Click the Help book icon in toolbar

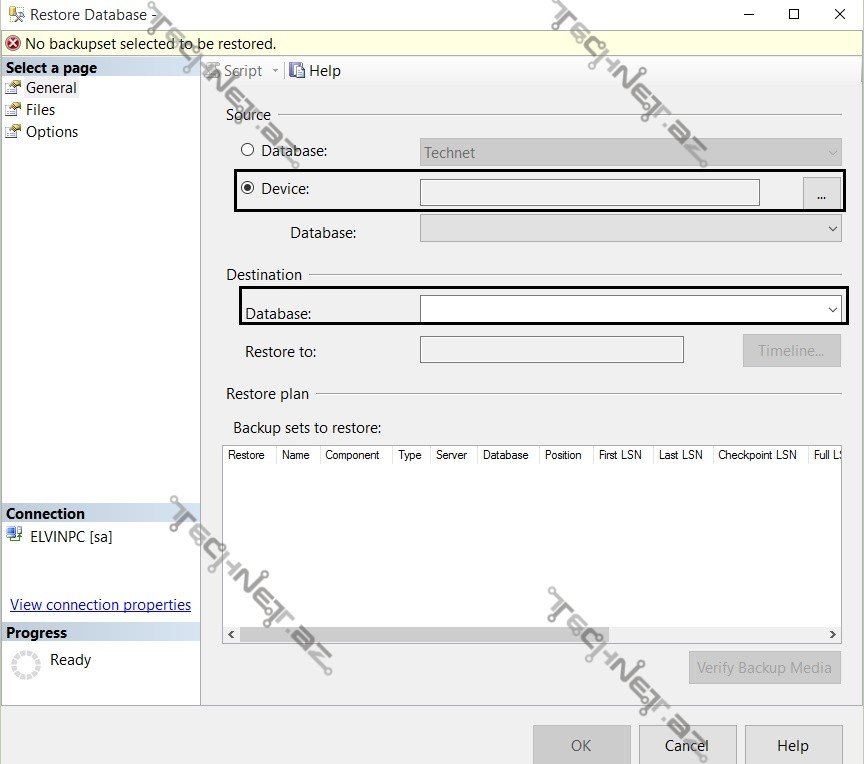click(297, 70)
